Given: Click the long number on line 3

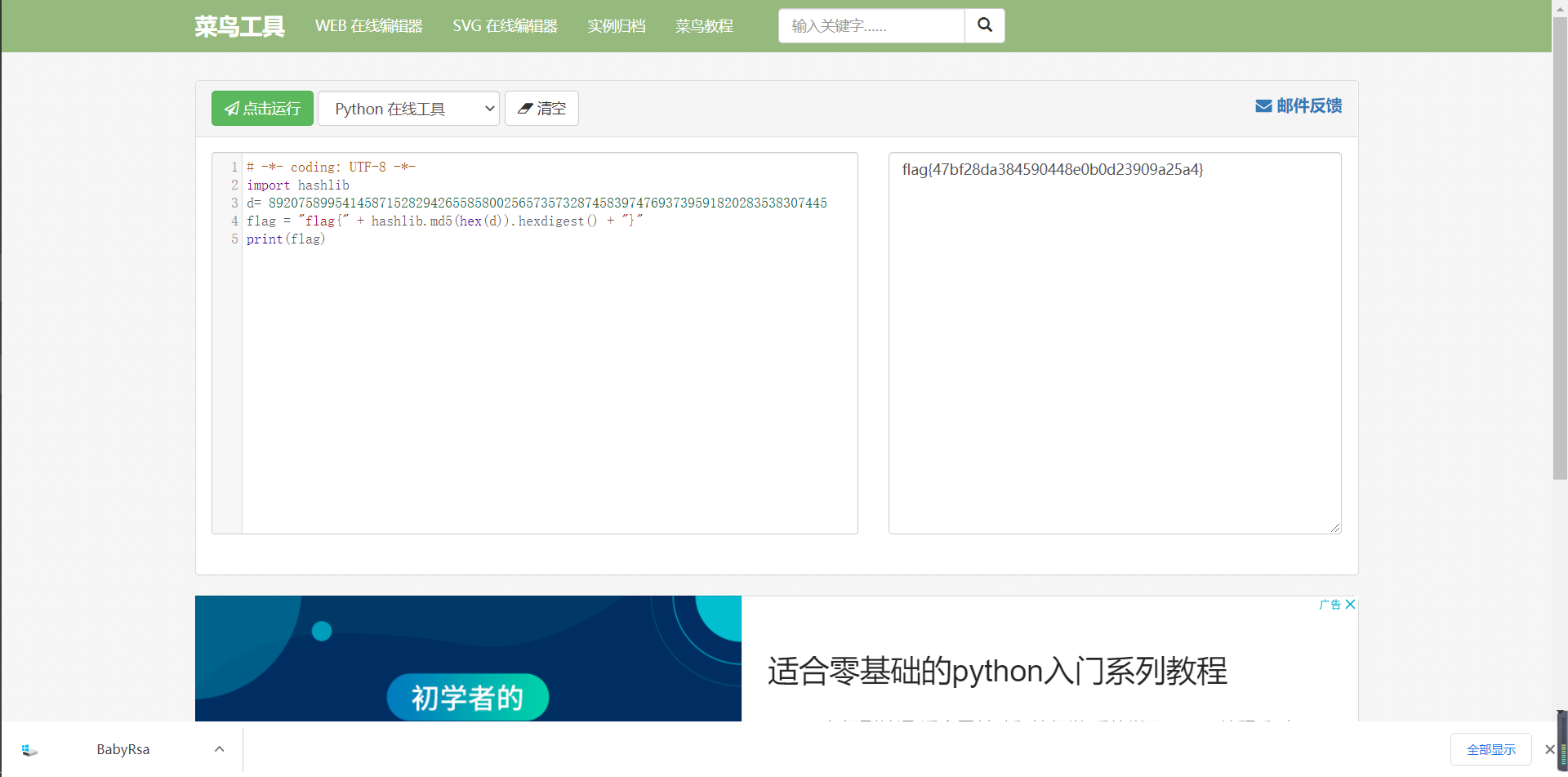Looking at the screenshot, I should [547, 203].
